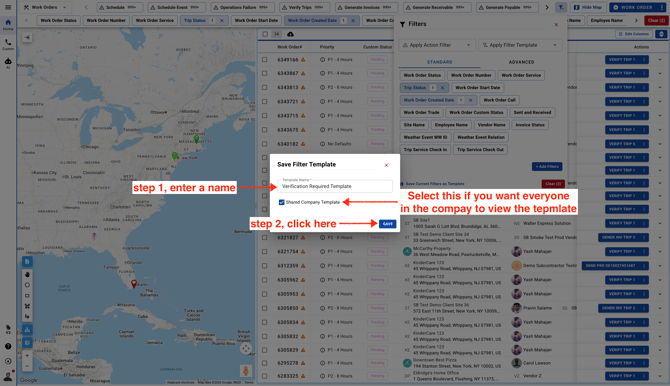Screen dimensions: 670x386
Task: Select the checkbox for work order 6349166
Action: (264, 60)
